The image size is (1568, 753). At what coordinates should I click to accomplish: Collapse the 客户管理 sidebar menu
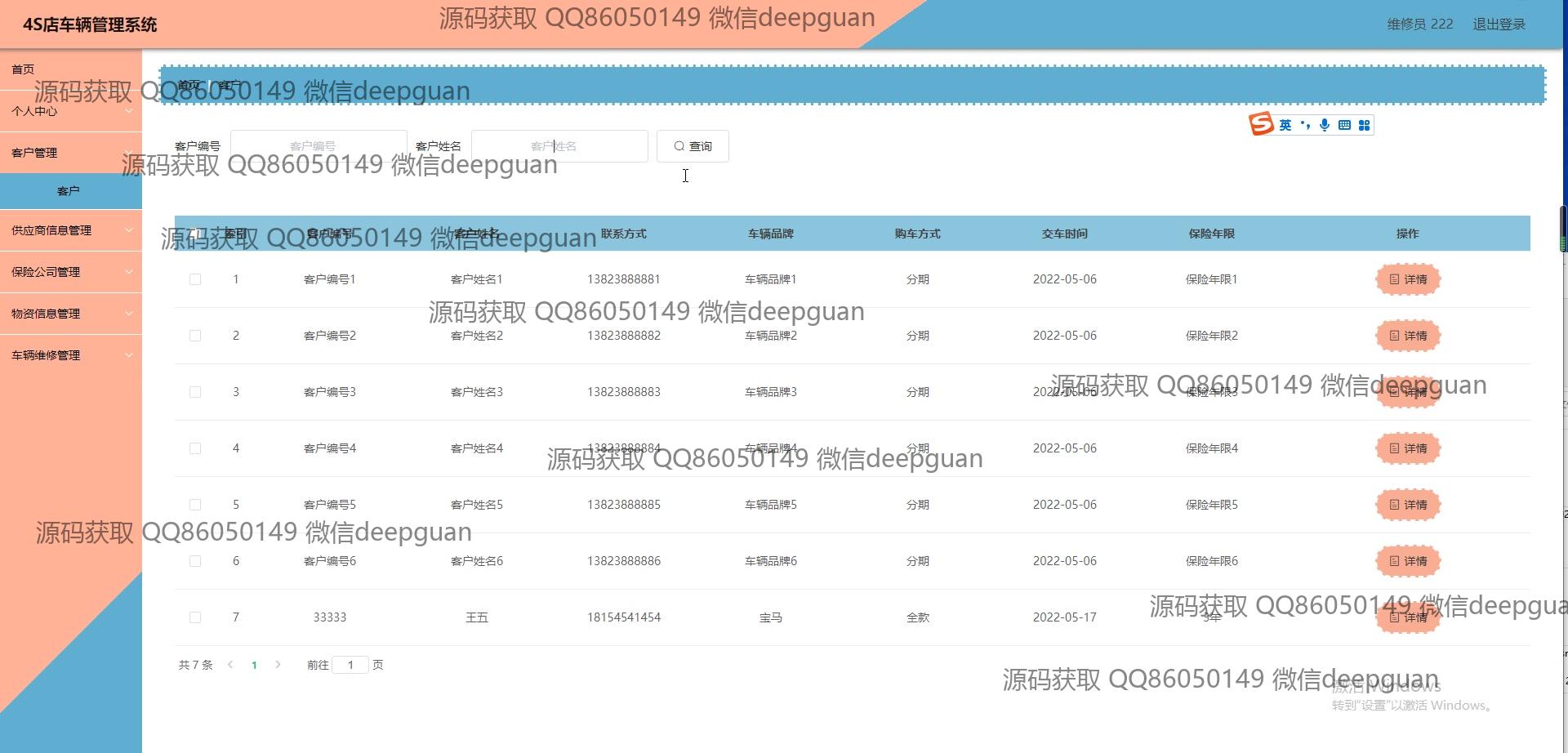[71, 153]
